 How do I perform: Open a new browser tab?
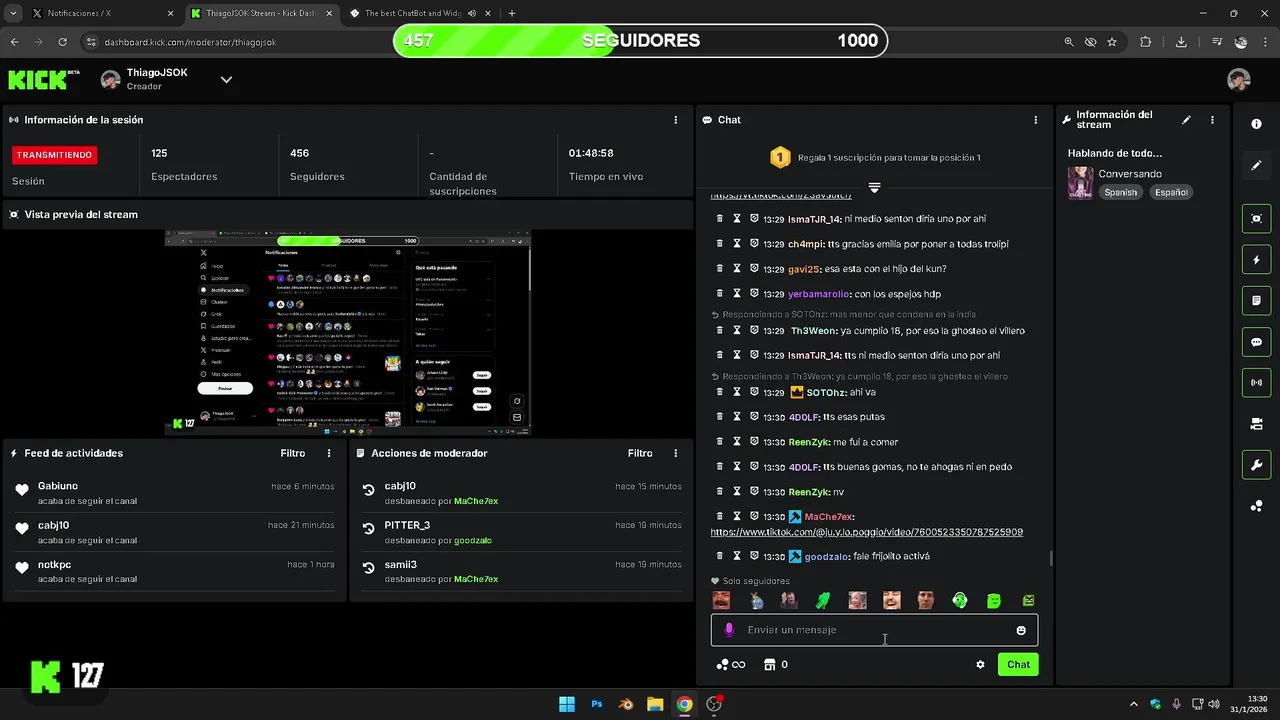click(x=512, y=13)
